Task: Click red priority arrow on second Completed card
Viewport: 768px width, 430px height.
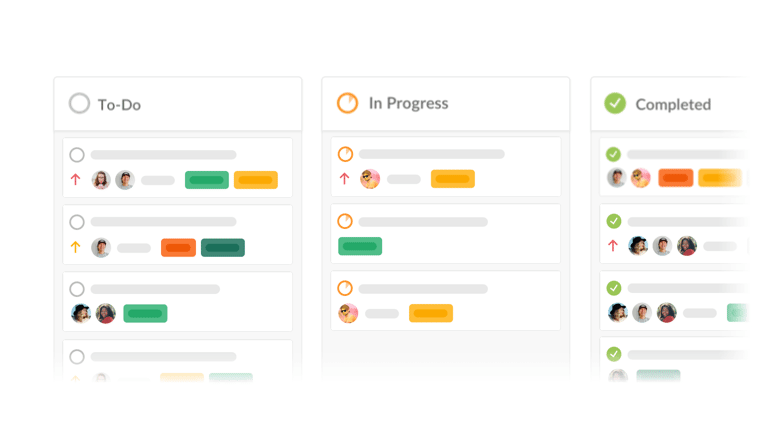Action: click(x=613, y=246)
